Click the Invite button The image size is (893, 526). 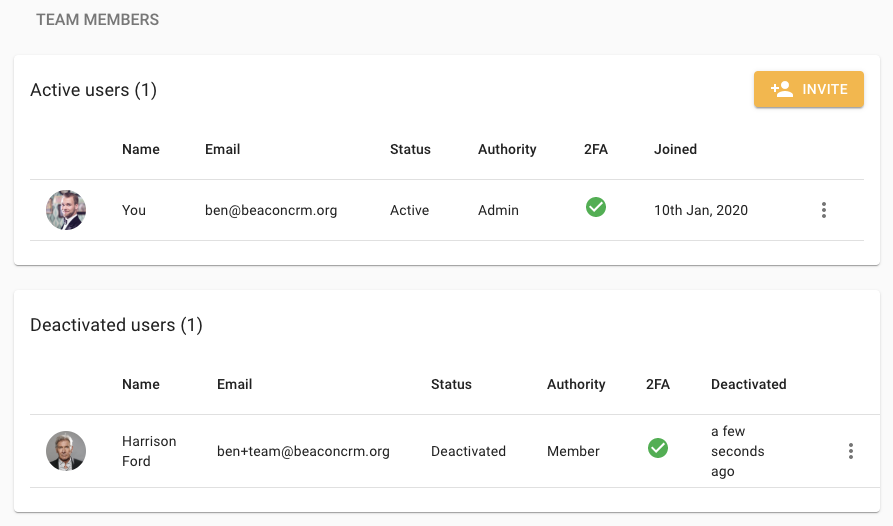808,89
